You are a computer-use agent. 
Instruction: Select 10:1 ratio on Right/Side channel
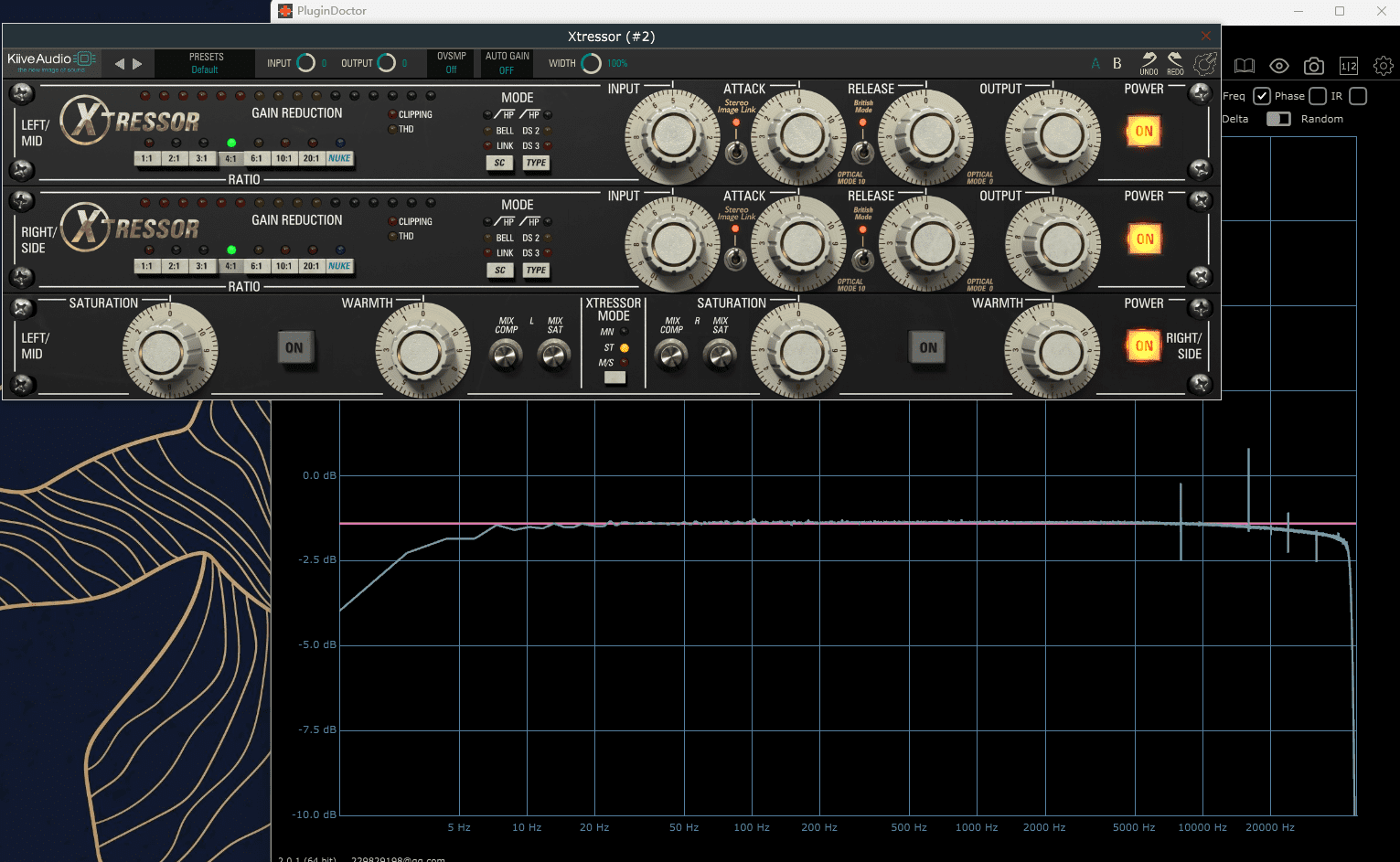point(283,266)
